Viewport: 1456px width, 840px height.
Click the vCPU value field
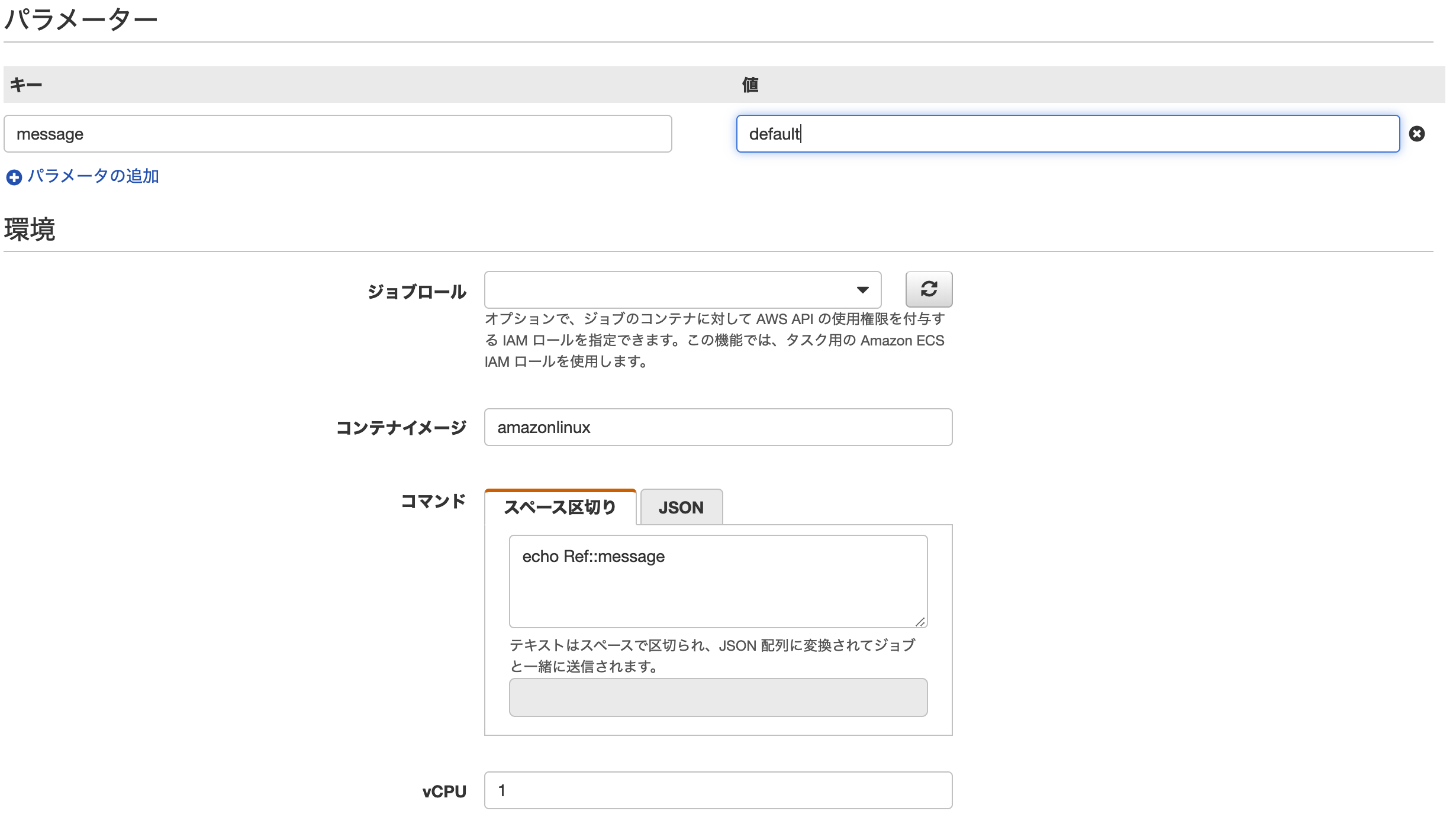pos(717,790)
